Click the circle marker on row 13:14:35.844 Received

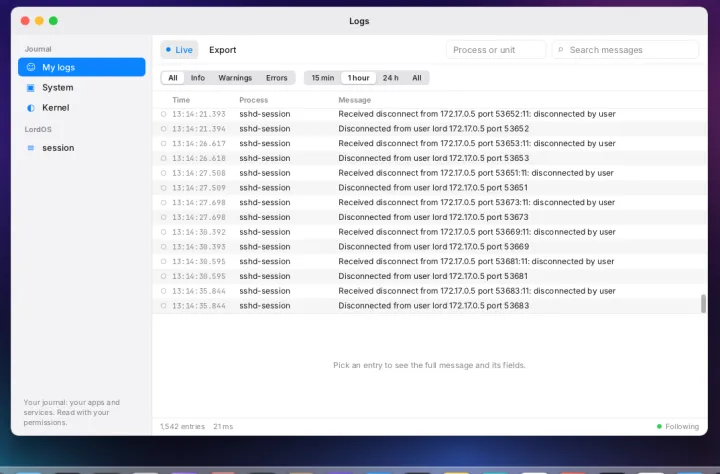[x=163, y=291]
